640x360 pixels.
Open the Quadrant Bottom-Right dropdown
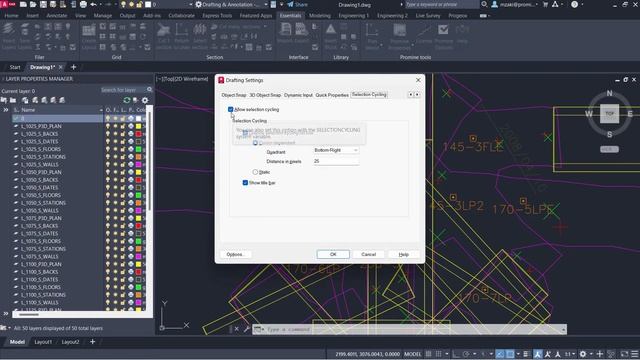click(x=336, y=150)
